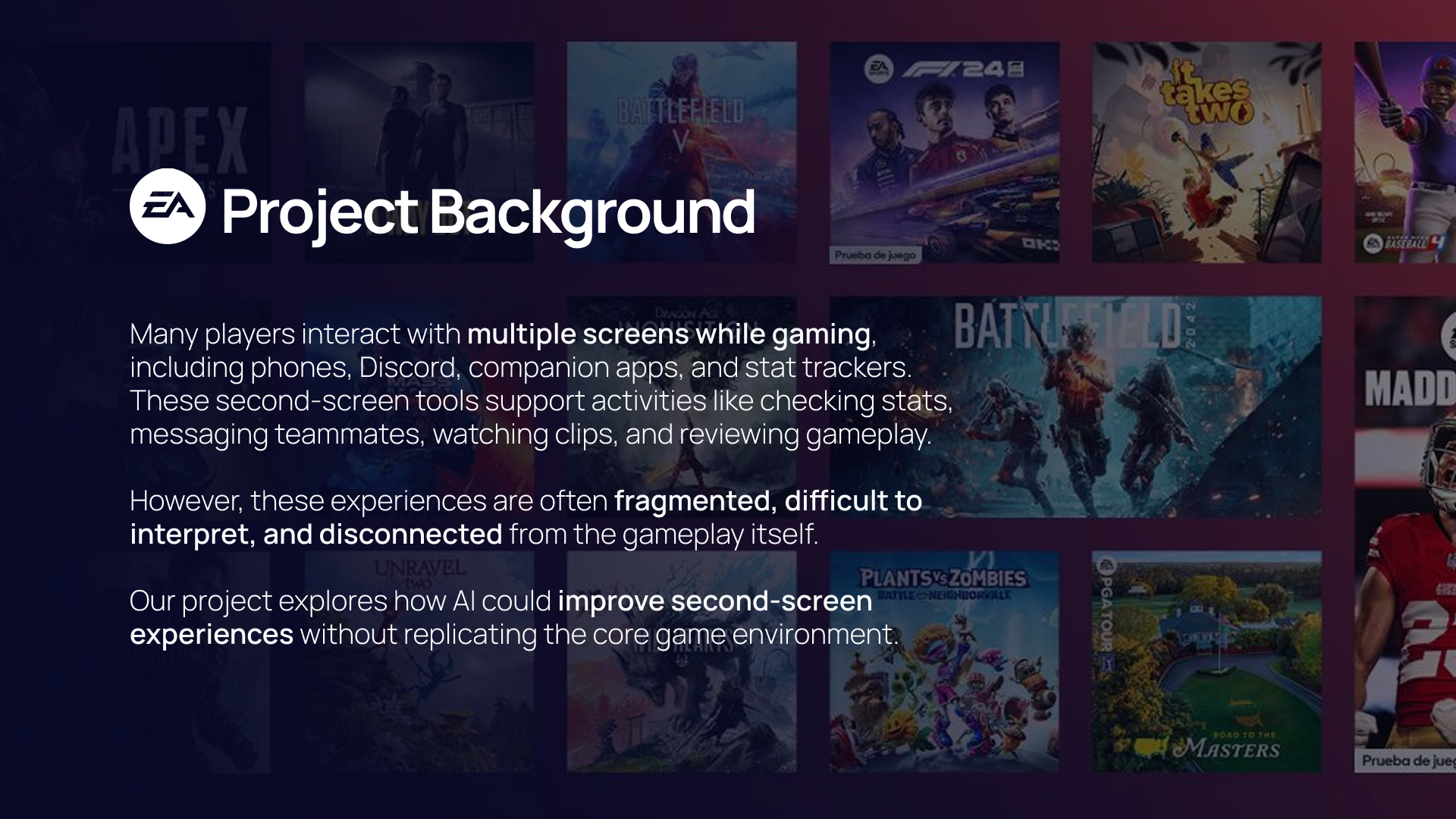Viewport: 1456px width, 819px height.
Task: Click the bold phrase improve second-screen
Action: (x=715, y=601)
